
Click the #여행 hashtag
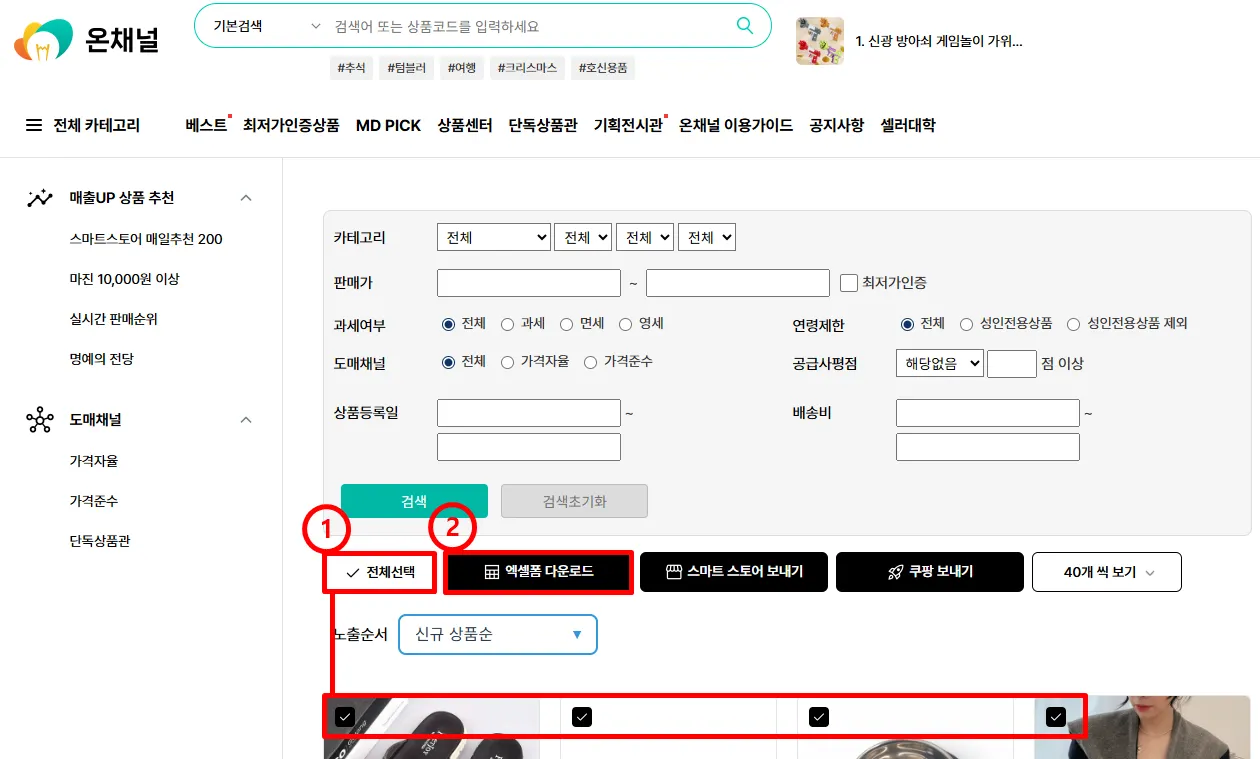462,68
